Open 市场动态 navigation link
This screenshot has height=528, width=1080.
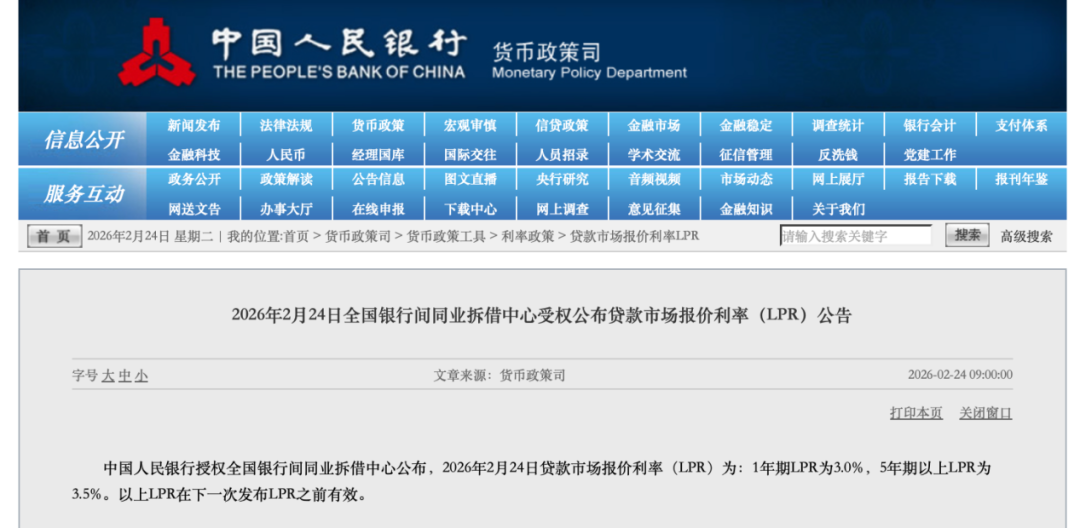point(746,180)
